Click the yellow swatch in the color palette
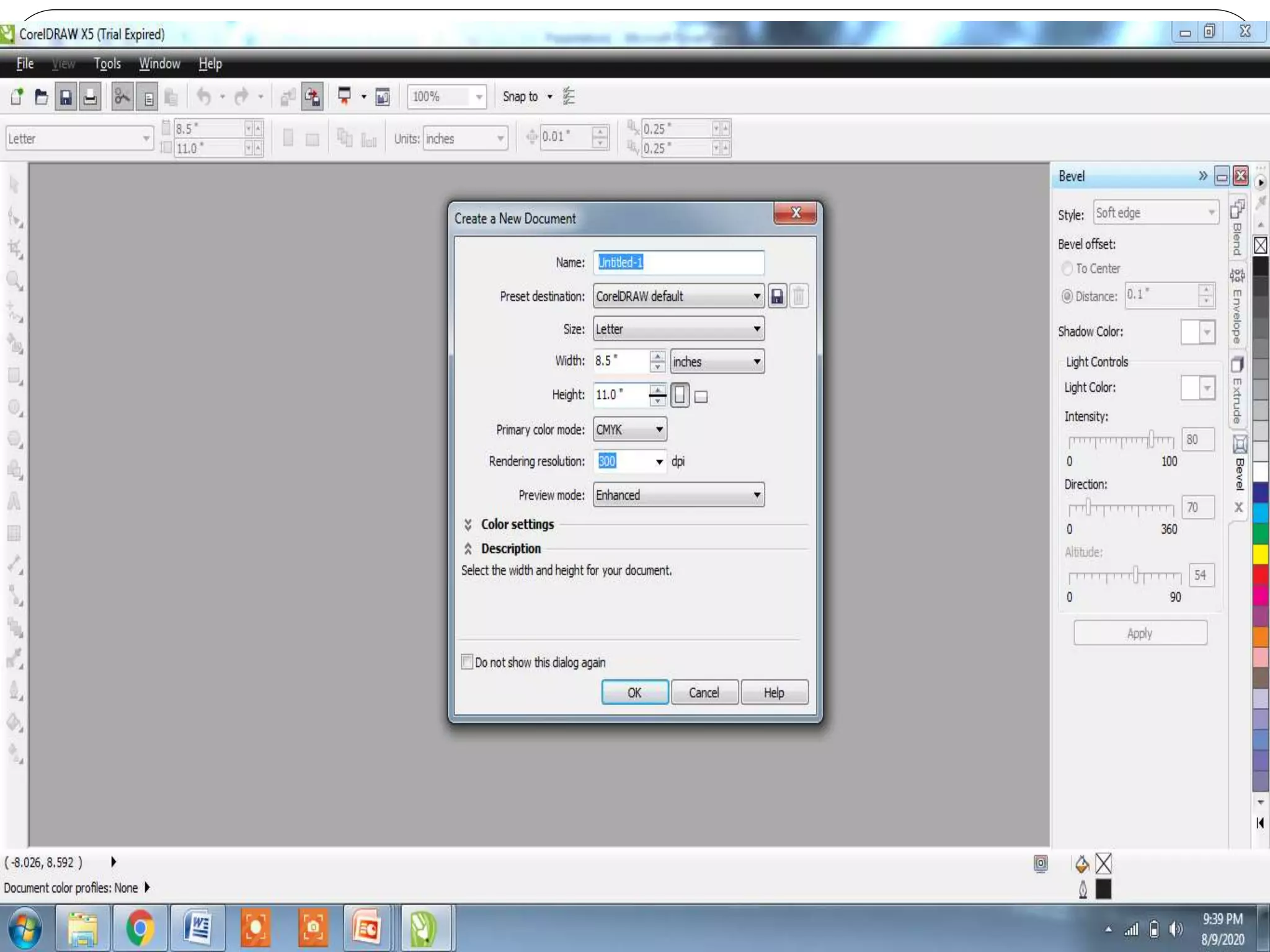The height and width of the screenshot is (952, 1270). point(1260,553)
